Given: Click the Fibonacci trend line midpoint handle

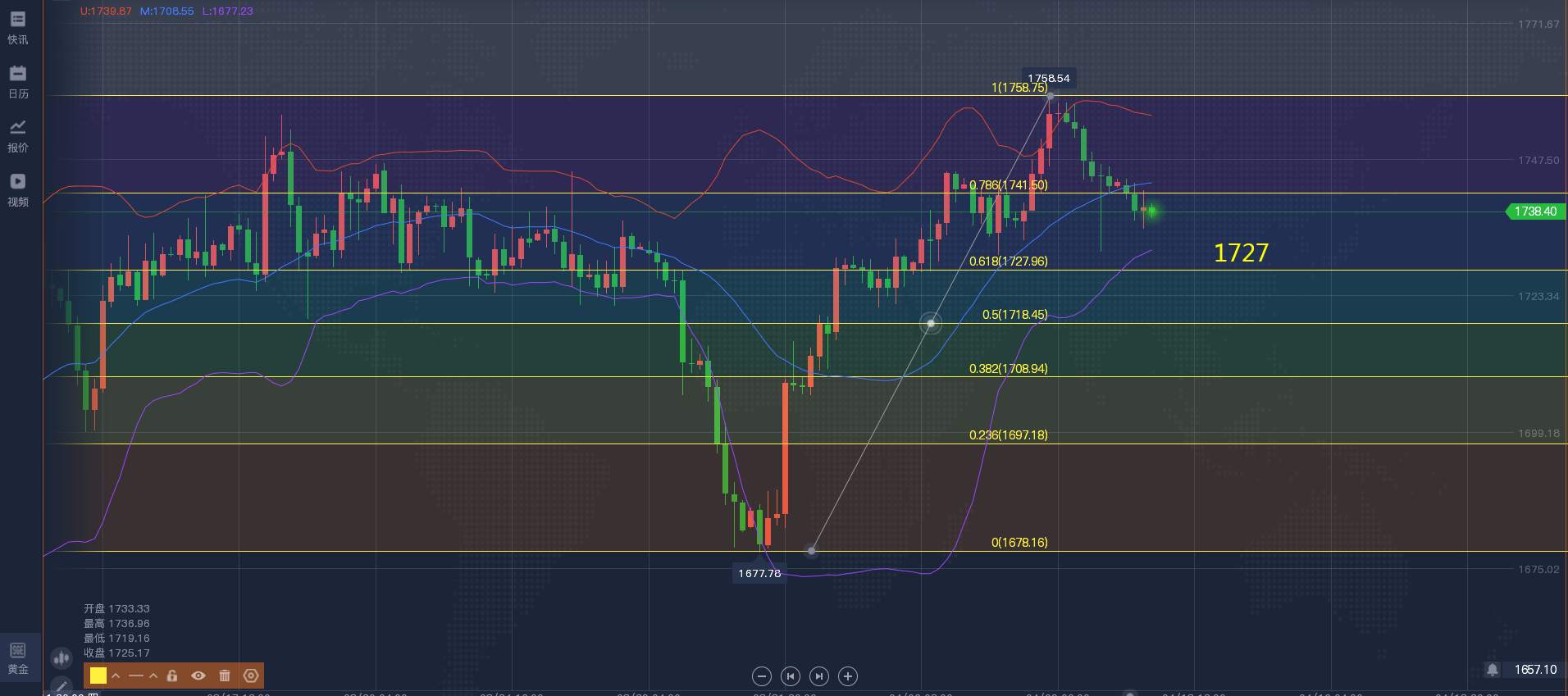Looking at the screenshot, I should (x=931, y=324).
